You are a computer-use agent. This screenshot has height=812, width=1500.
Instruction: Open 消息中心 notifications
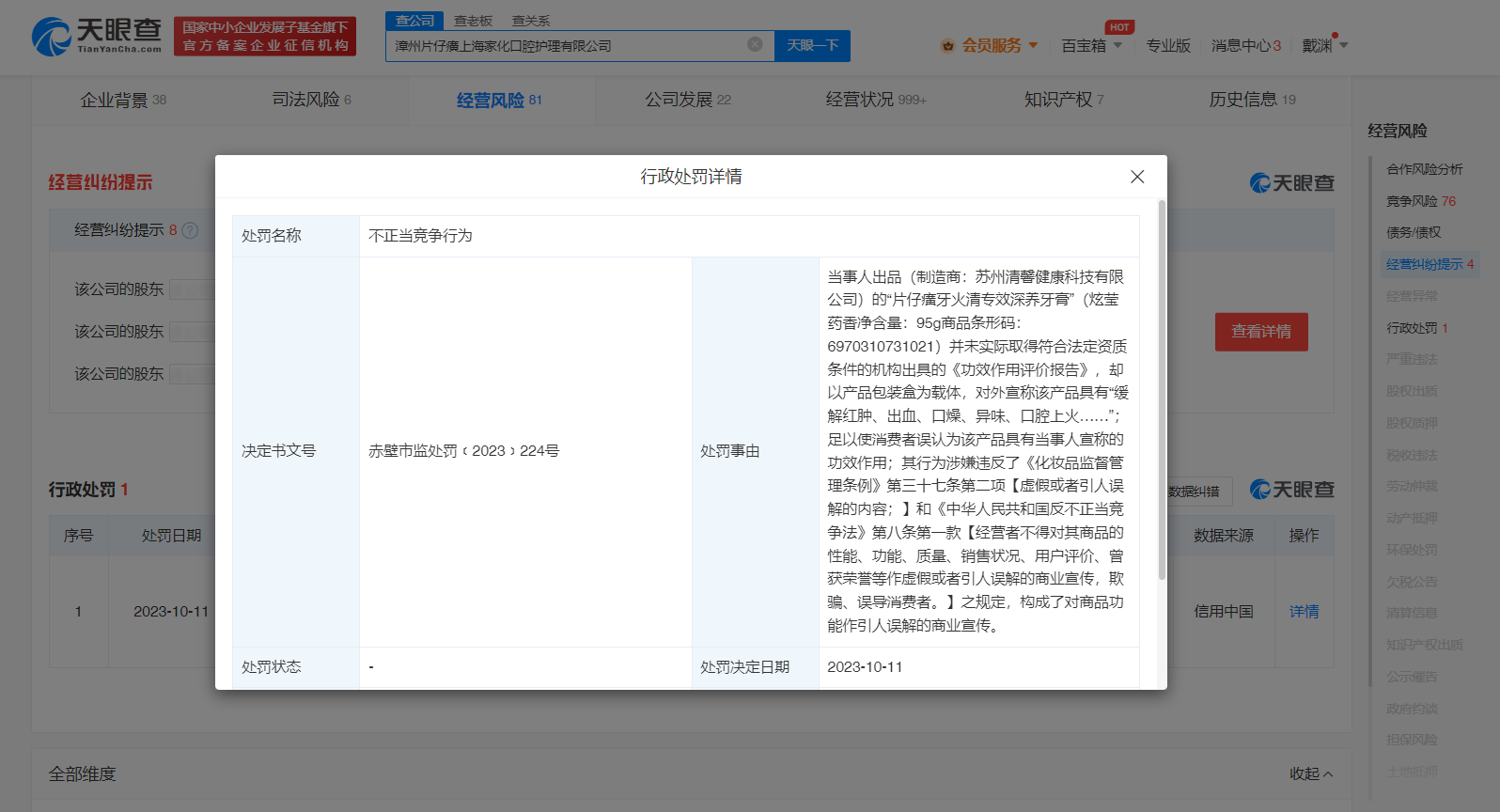(1244, 46)
